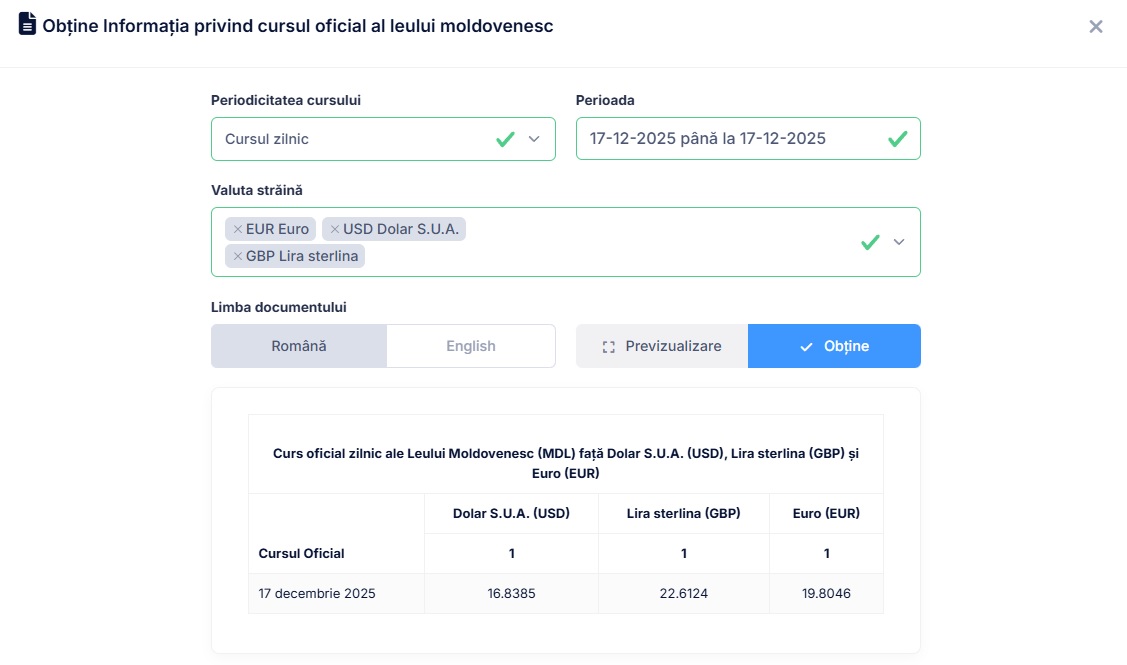Click the fullscreen icon on Previzualizare
1127x665 pixels.
click(x=608, y=347)
